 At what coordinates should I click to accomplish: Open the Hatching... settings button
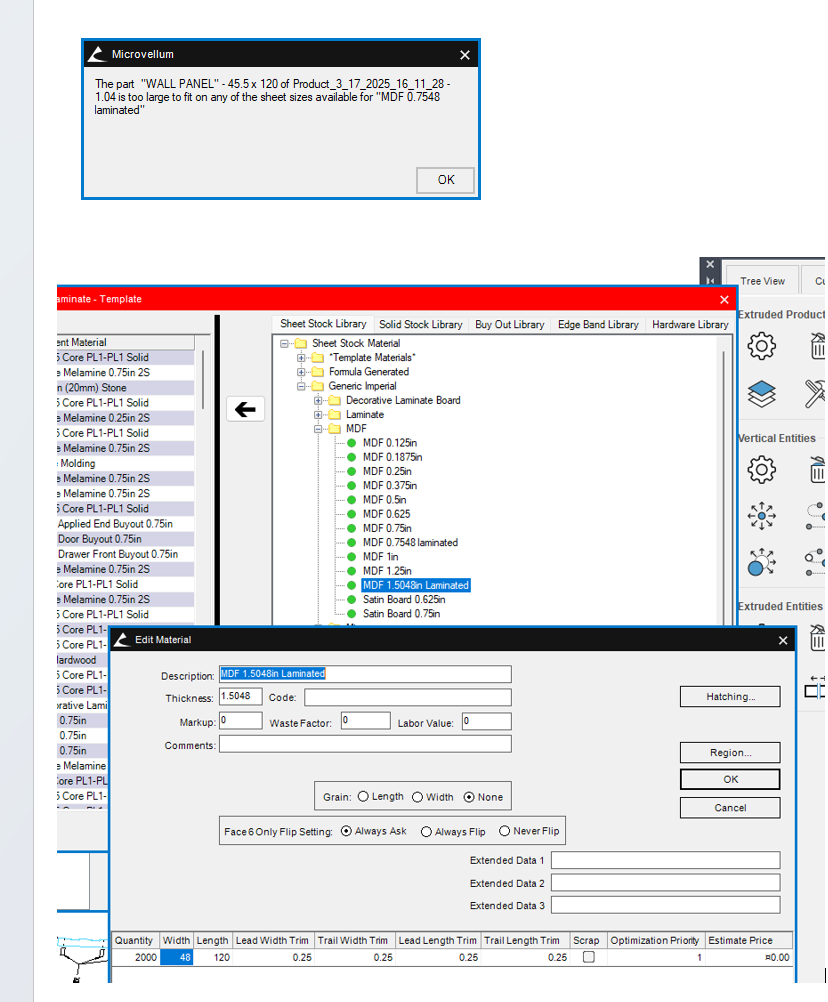[730, 697]
